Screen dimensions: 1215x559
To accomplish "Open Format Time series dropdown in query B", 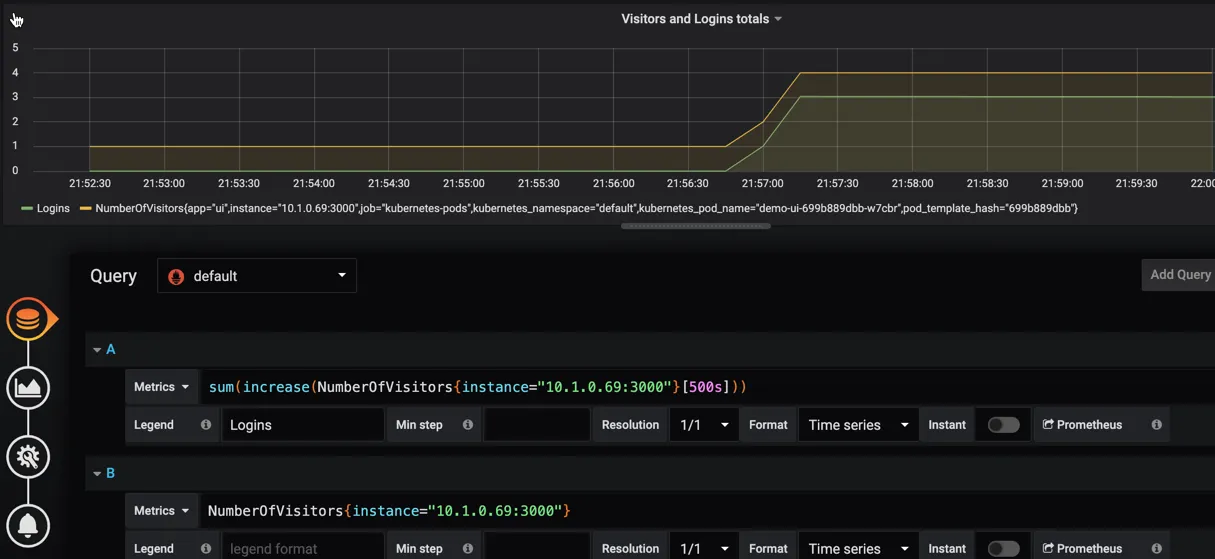I will coord(858,548).
